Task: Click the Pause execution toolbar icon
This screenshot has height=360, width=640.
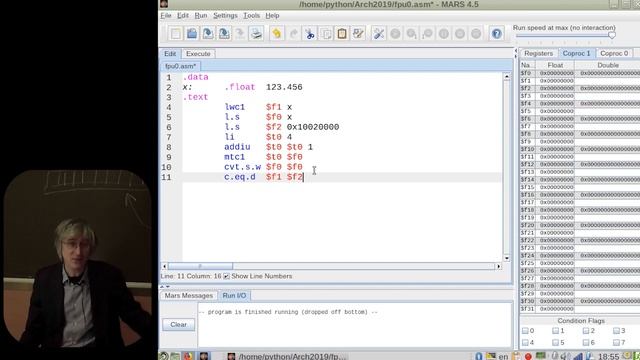Action: click(x=444, y=33)
